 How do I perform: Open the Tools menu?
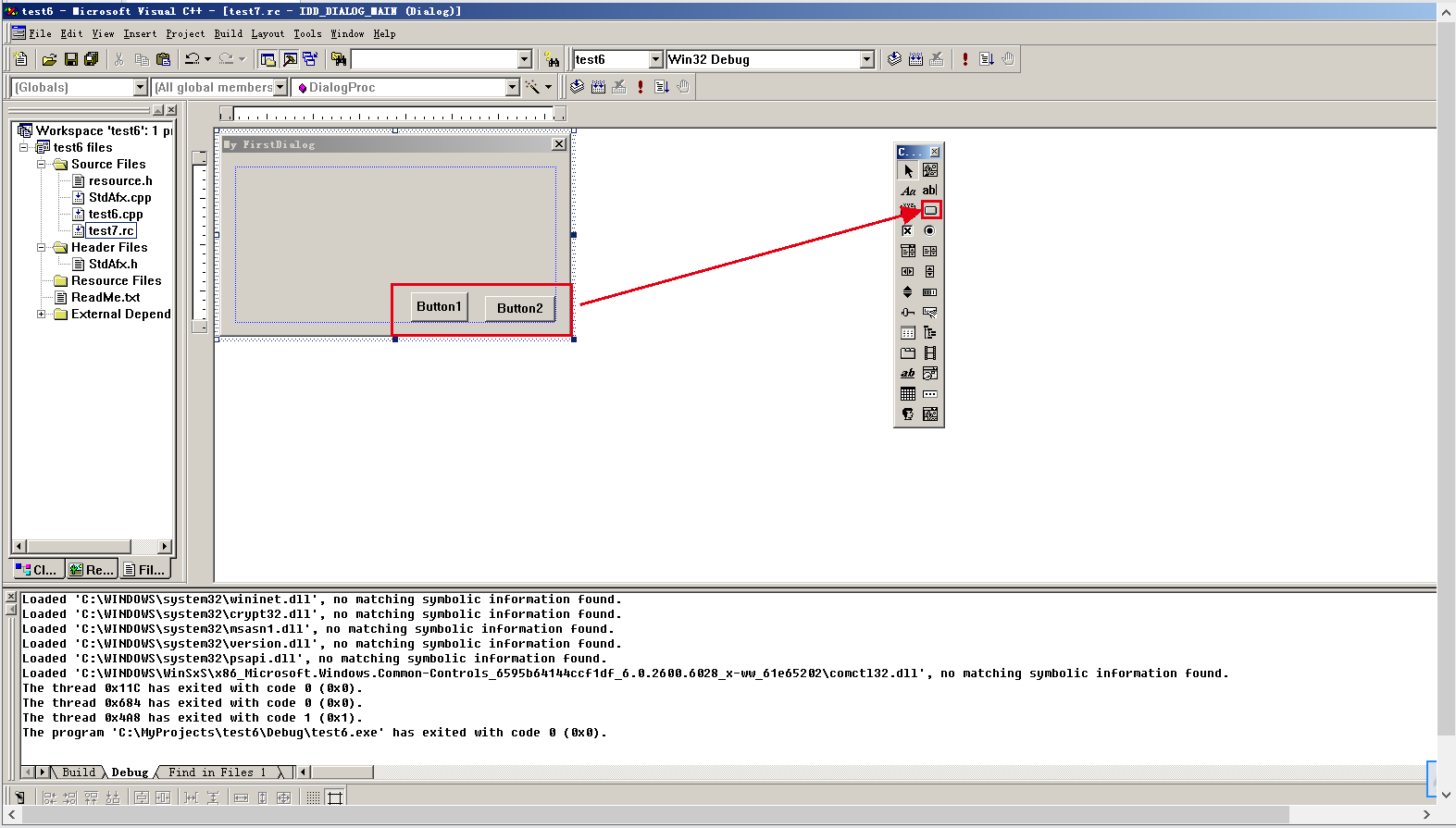(x=307, y=34)
